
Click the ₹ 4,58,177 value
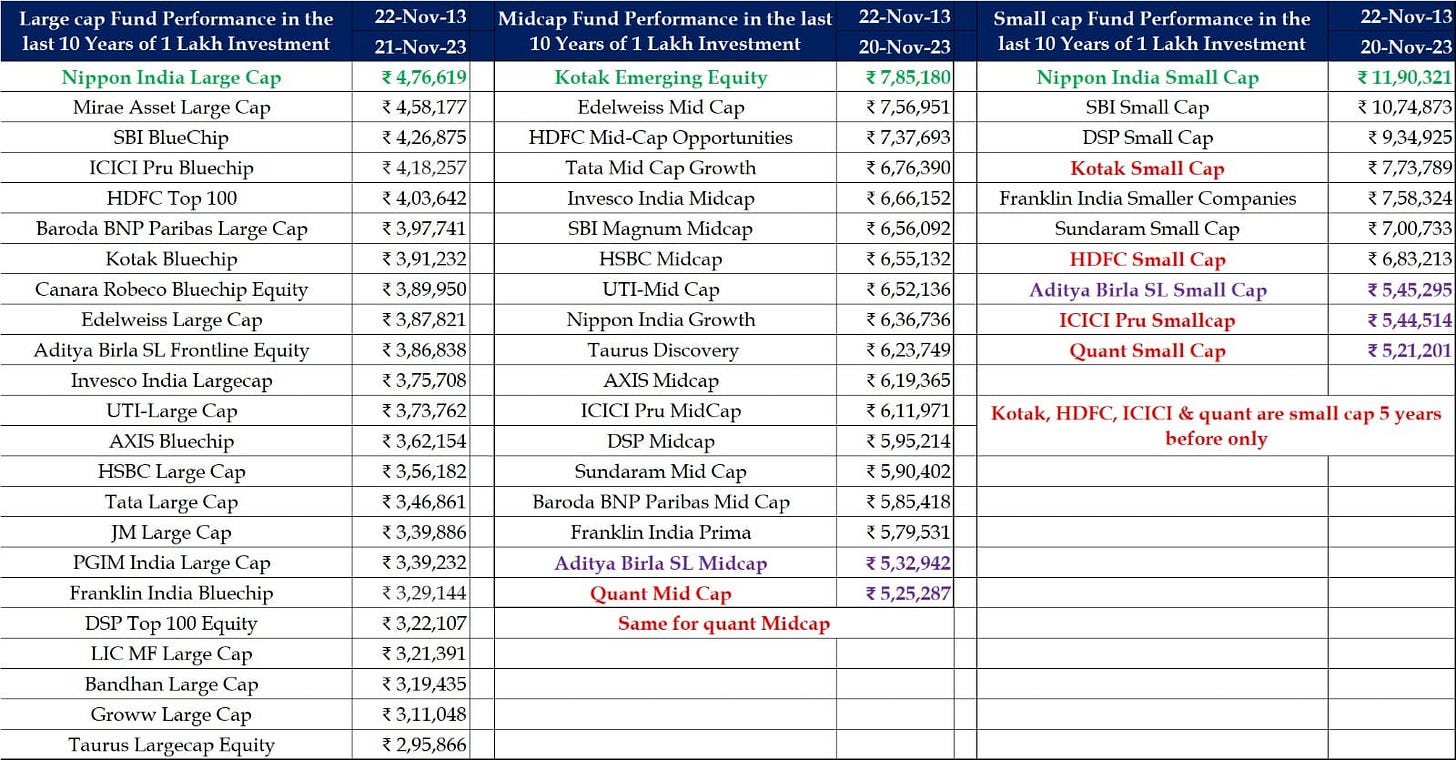(424, 107)
